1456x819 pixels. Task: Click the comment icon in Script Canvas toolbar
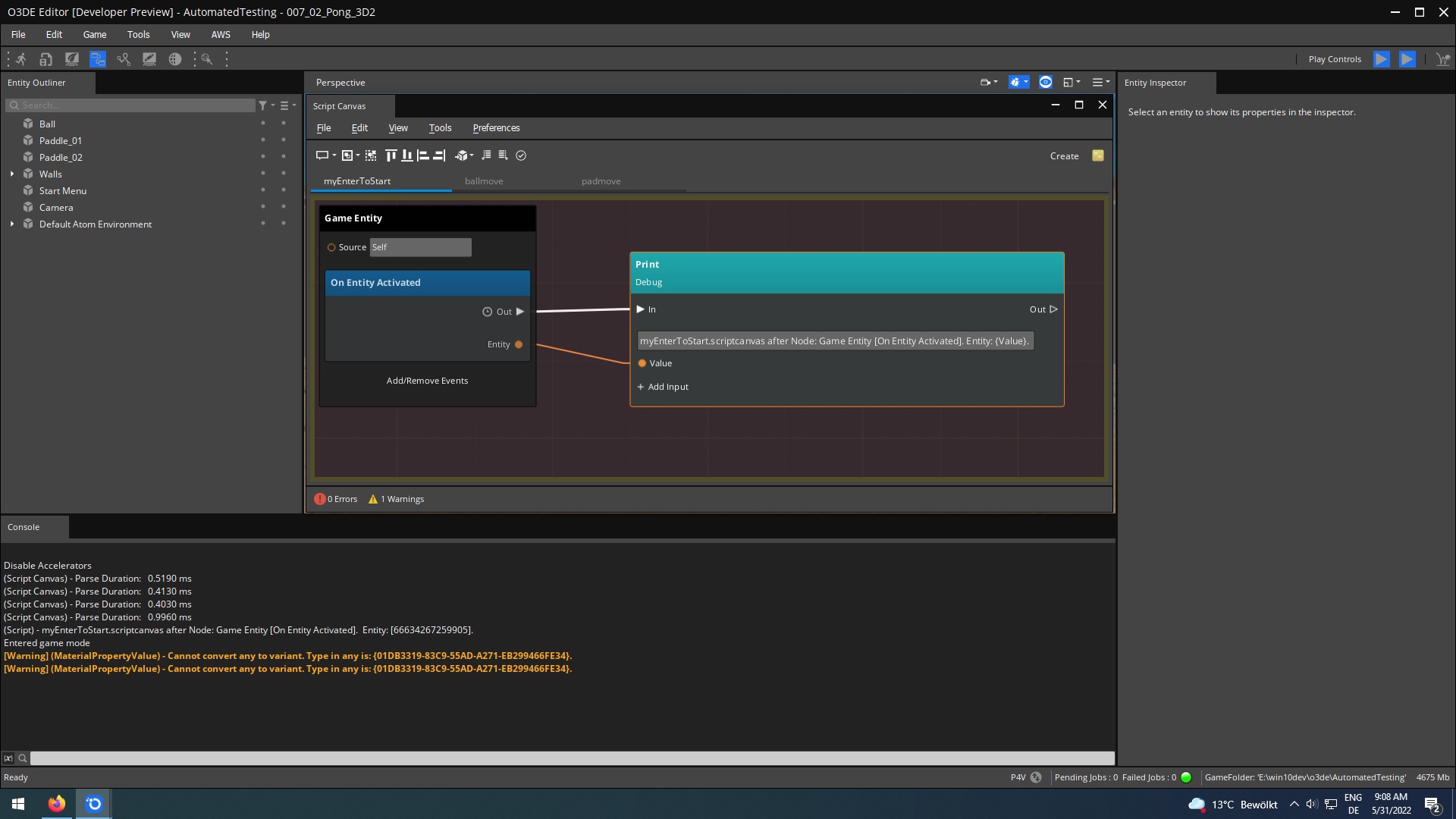tap(322, 155)
